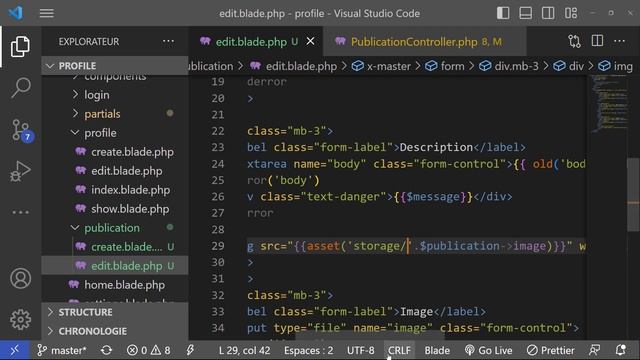
Task: Click L 29, col 42 cursor position
Action: tap(244, 350)
